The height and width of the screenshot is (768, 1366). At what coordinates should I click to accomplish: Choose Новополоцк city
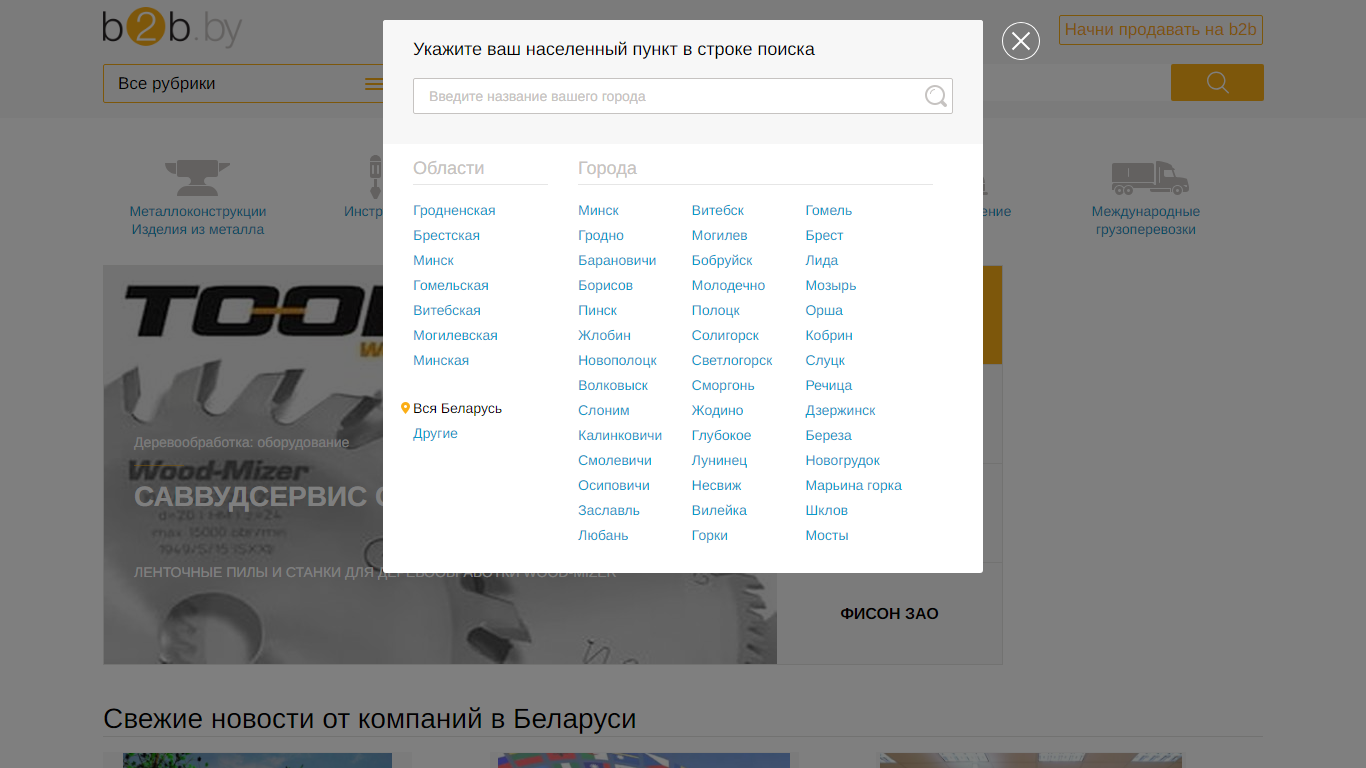tap(617, 360)
